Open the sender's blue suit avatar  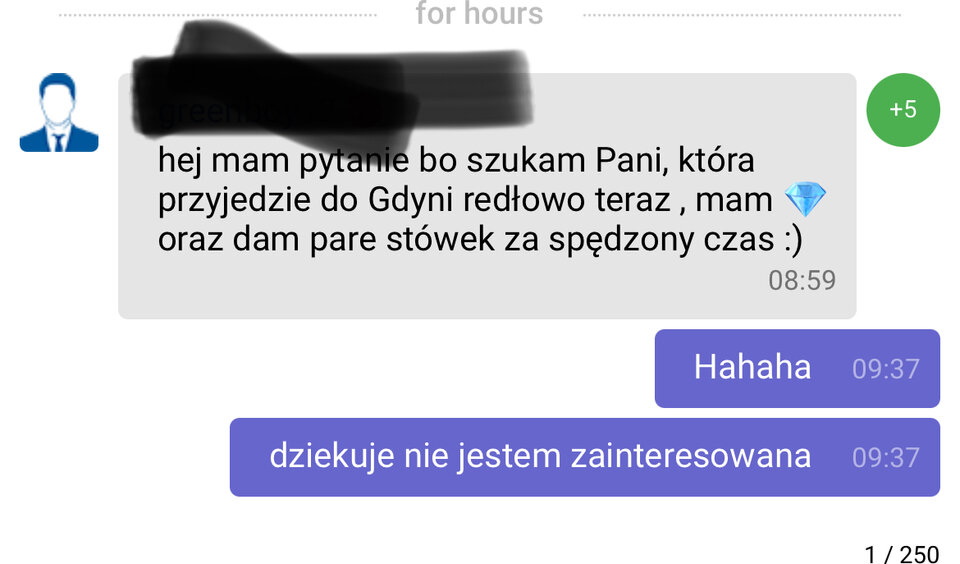tap(59, 113)
